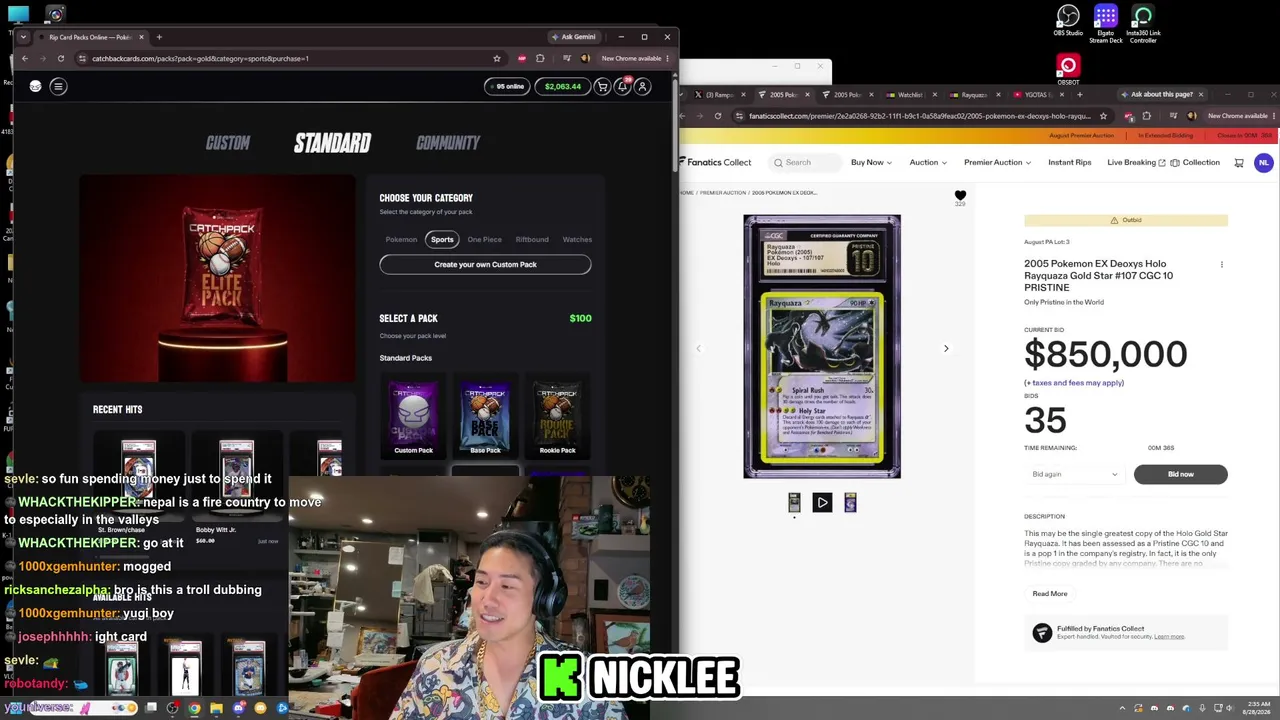The width and height of the screenshot is (1280, 720).
Task: Open Live Breaking link
Action: pyautogui.click(x=1136, y=163)
